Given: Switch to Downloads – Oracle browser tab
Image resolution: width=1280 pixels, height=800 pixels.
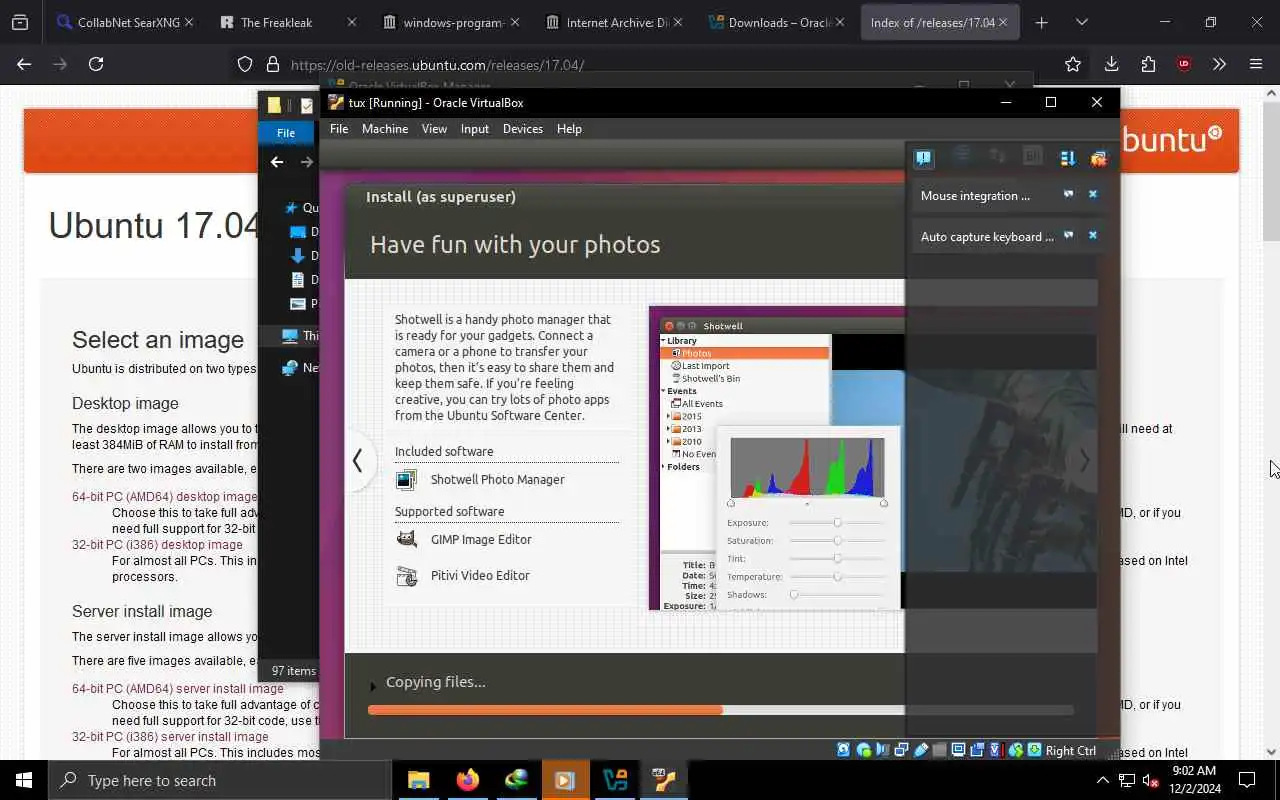Looking at the screenshot, I should [x=777, y=22].
